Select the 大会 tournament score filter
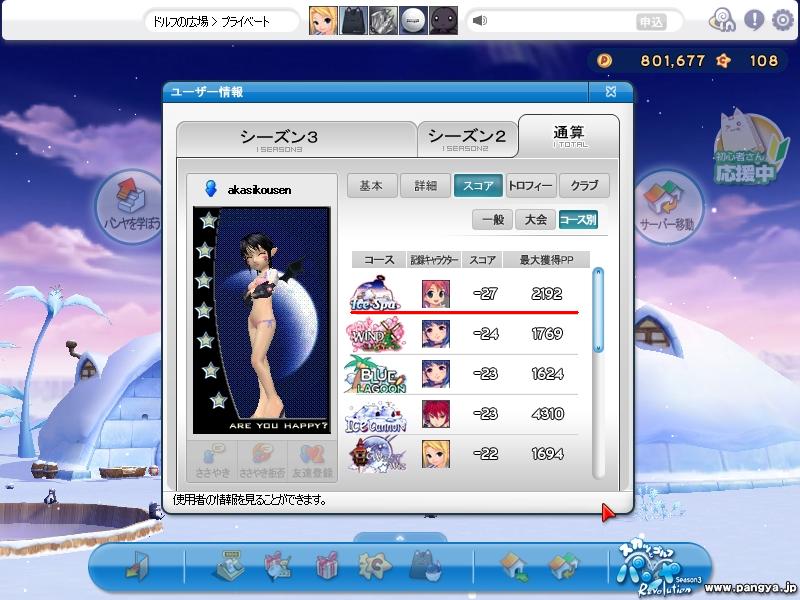 (536, 220)
